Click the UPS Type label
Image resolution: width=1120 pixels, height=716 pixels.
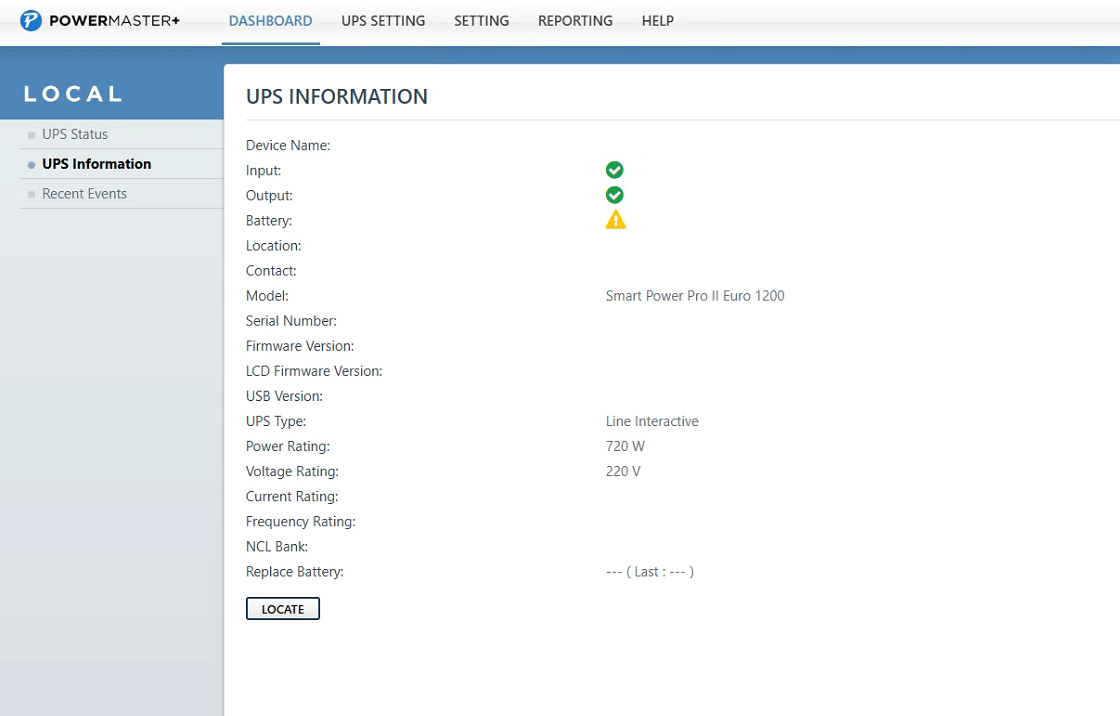tap(276, 422)
